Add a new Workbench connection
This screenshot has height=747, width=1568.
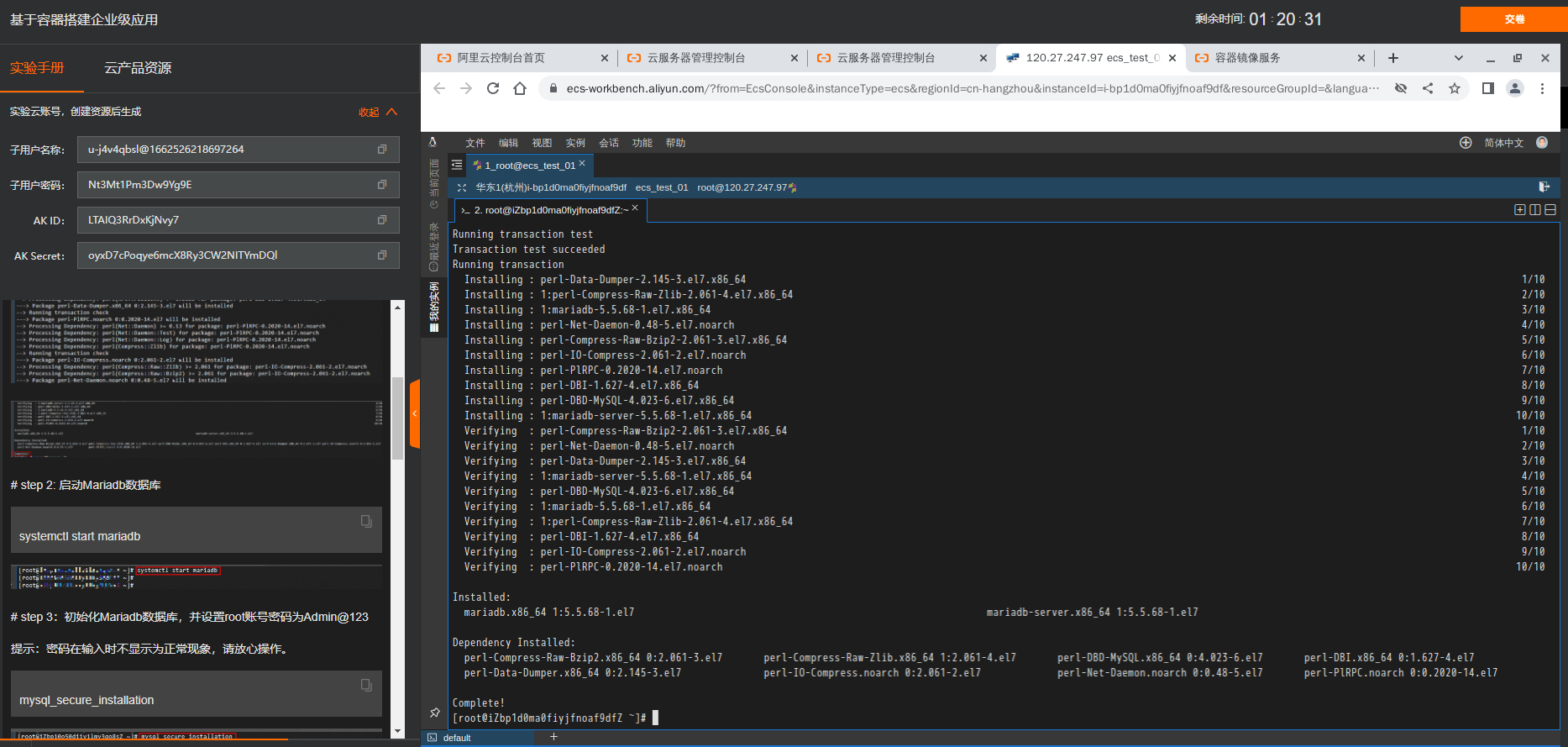pos(1466,143)
